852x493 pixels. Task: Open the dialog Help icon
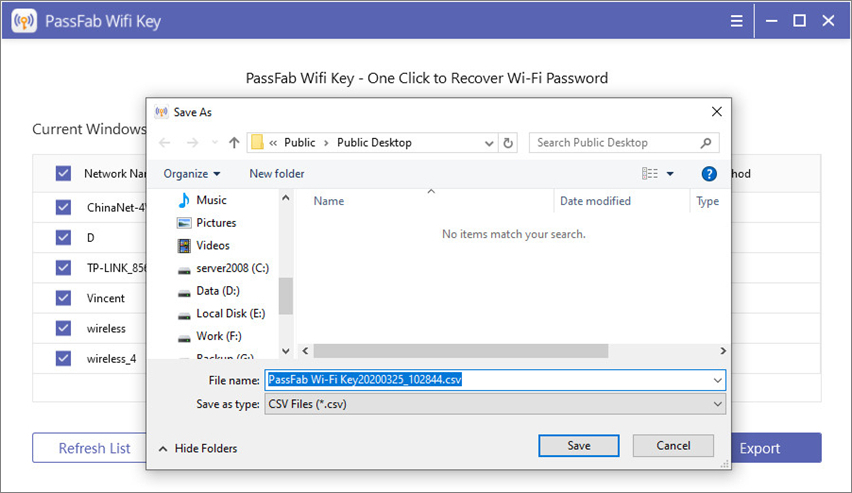(x=709, y=174)
